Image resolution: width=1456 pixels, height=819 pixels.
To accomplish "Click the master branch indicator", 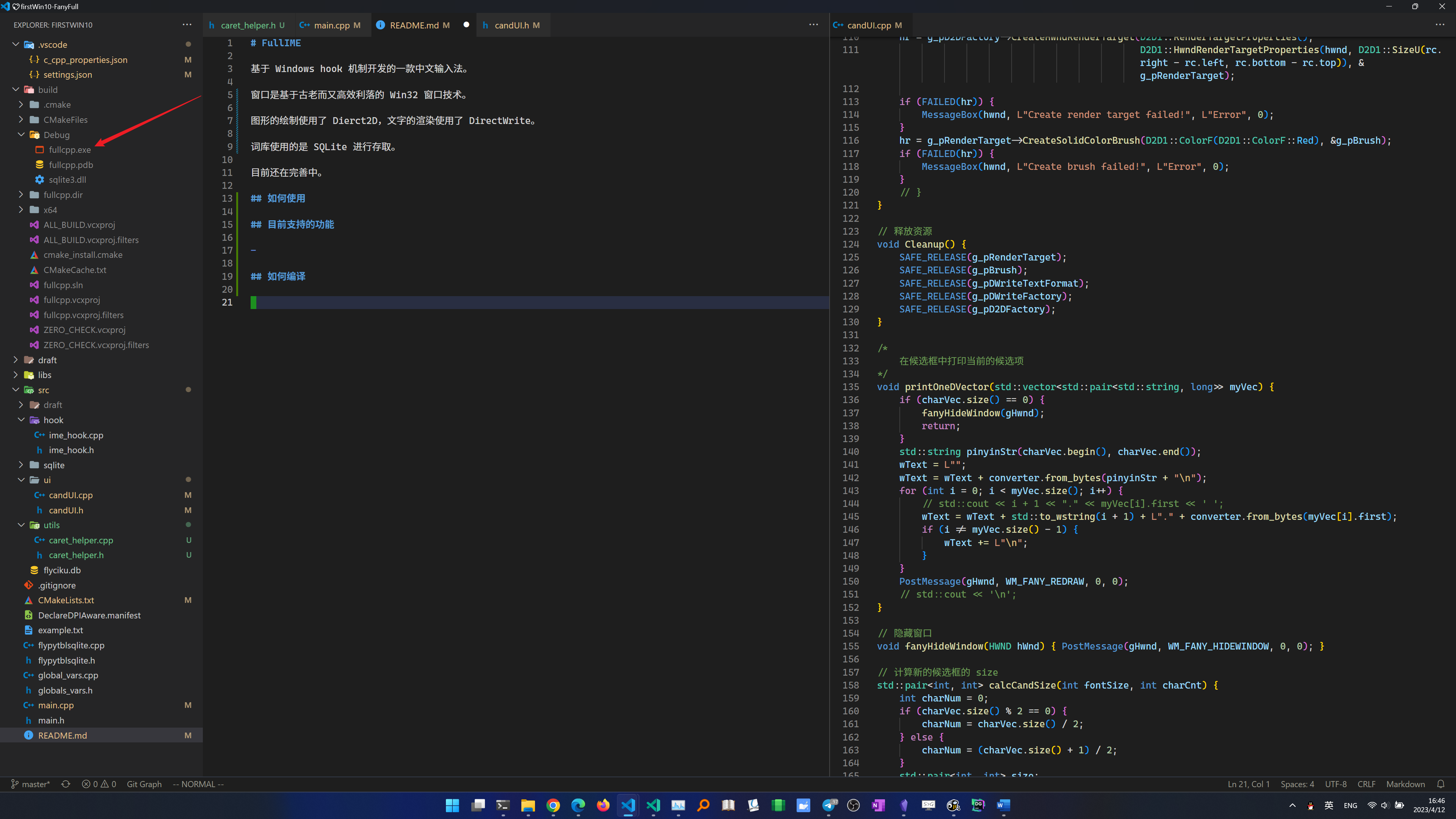I will coord(30,784).
